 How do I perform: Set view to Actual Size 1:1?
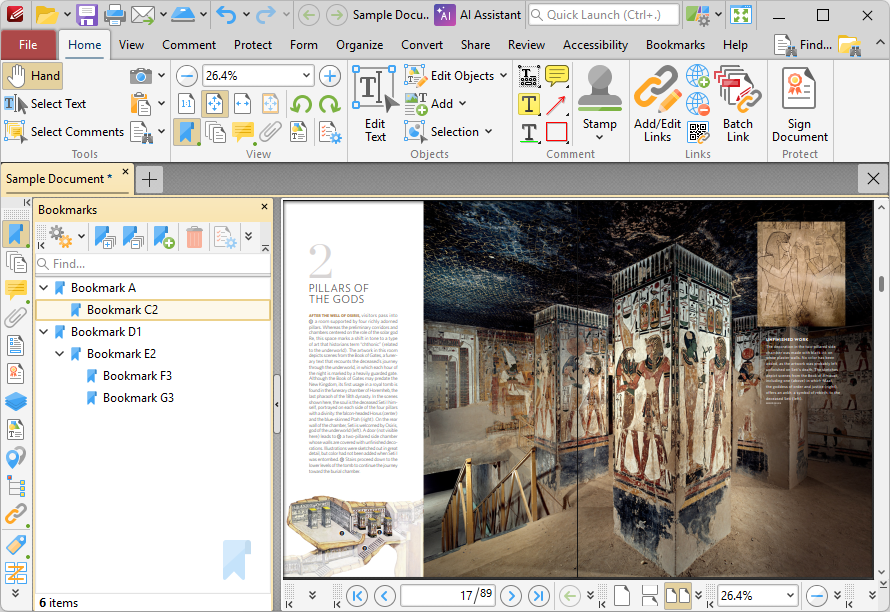point(187,104)
